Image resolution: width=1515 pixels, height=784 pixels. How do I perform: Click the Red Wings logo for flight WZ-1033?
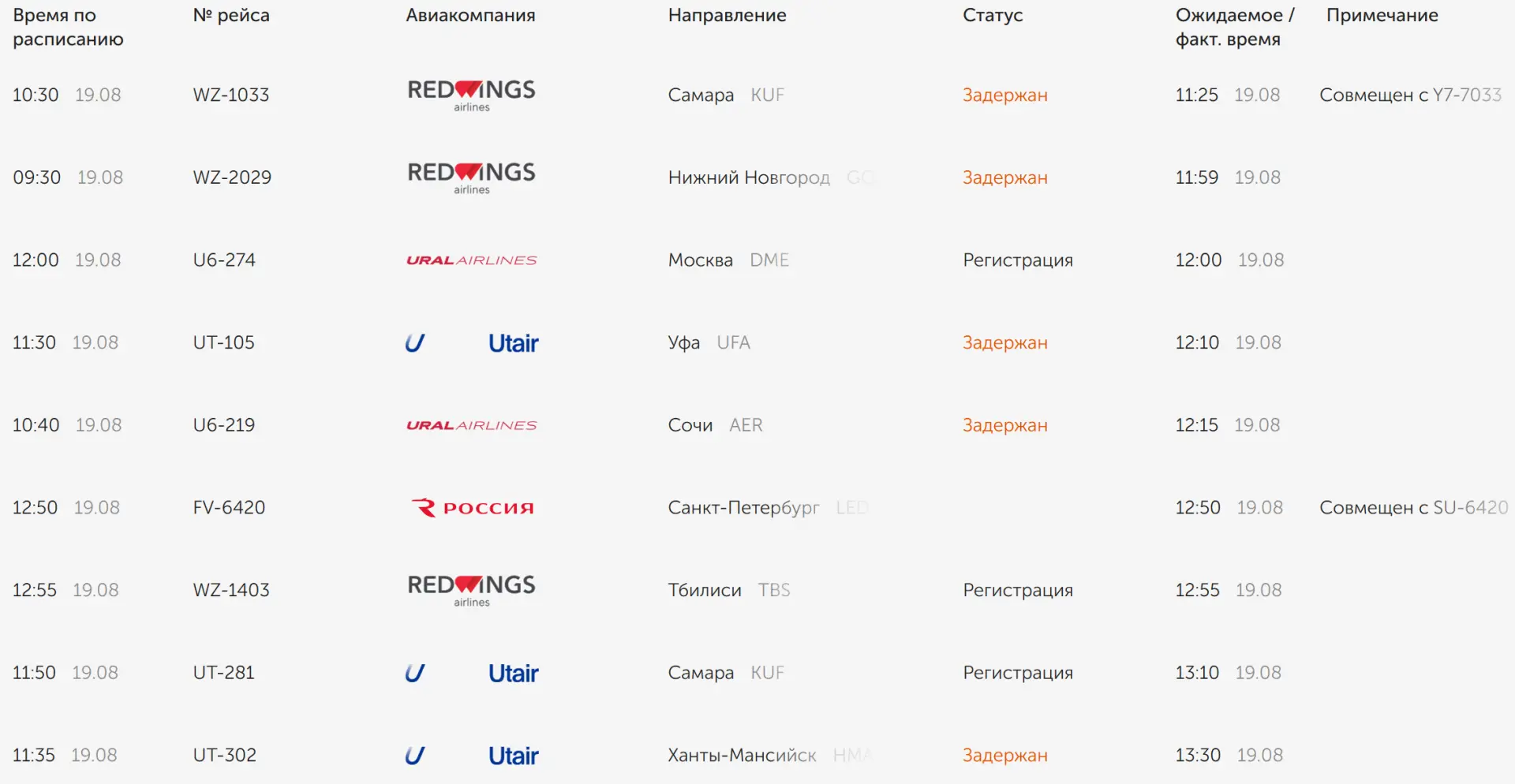coord(471,95)
